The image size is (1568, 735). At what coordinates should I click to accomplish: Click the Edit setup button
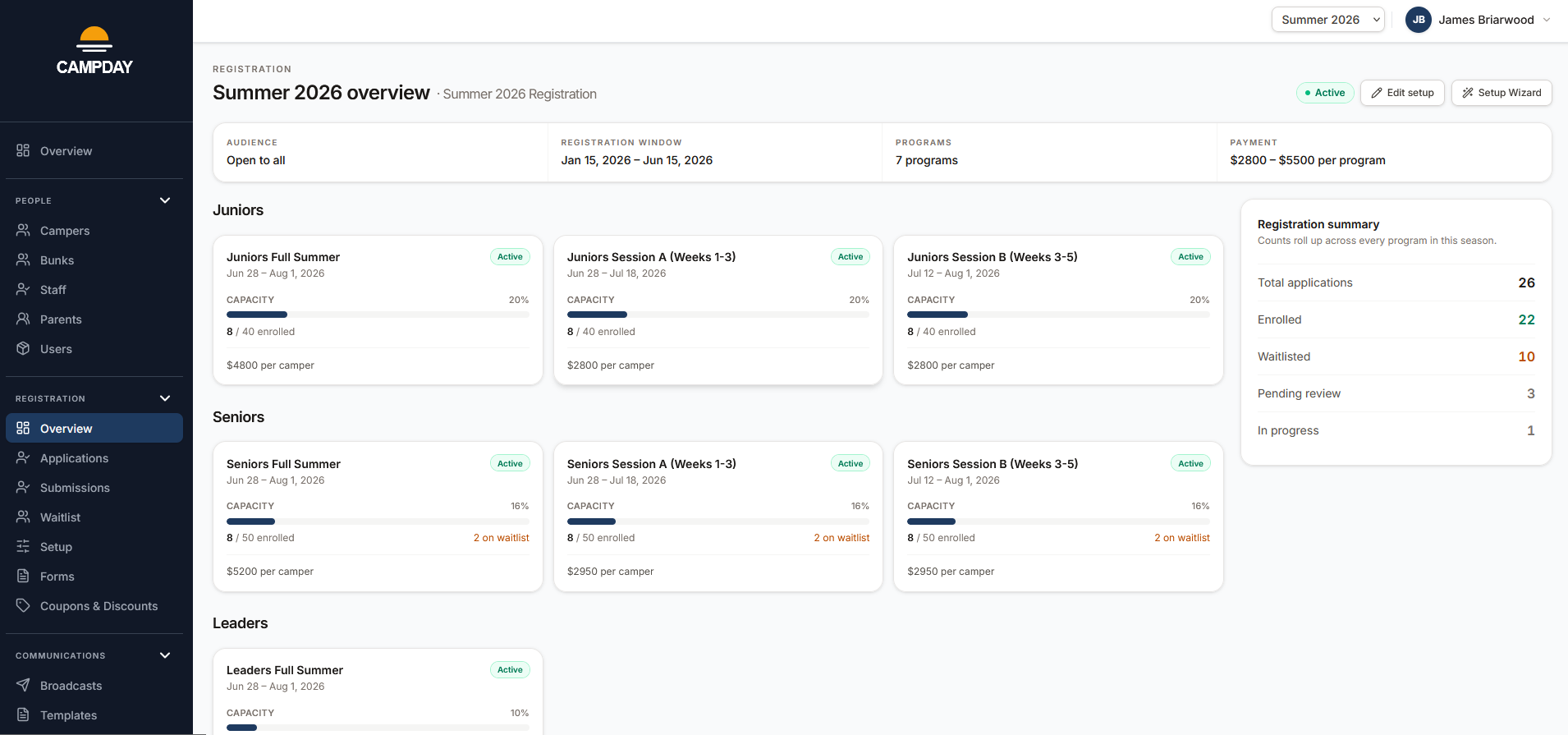point(1402,93)
